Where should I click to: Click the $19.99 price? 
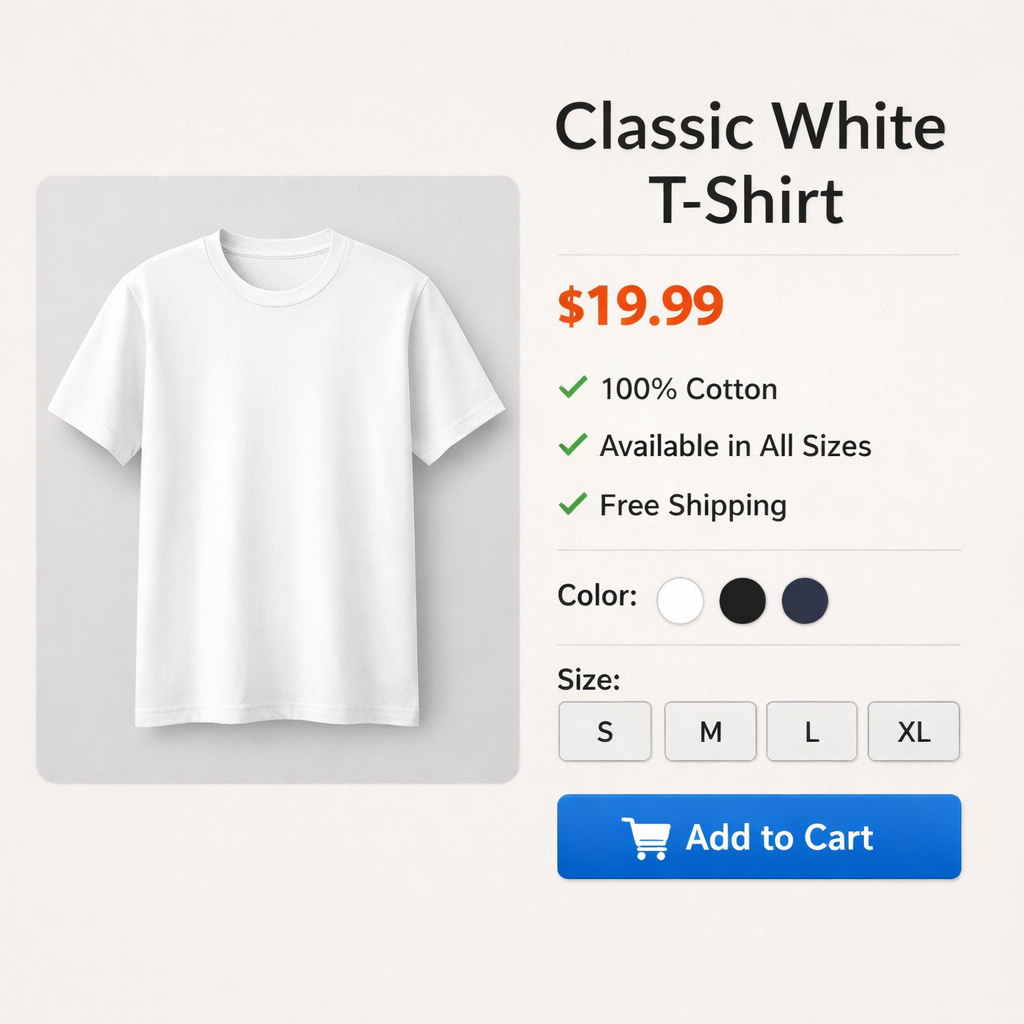pyautogui.click(x=641, y=306)
